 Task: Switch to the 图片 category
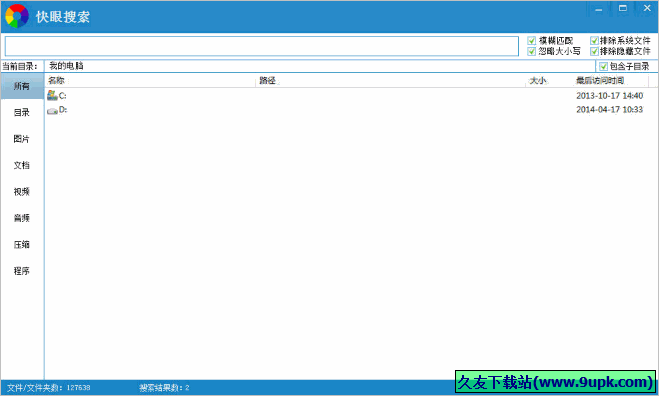[x=22, y=139]
